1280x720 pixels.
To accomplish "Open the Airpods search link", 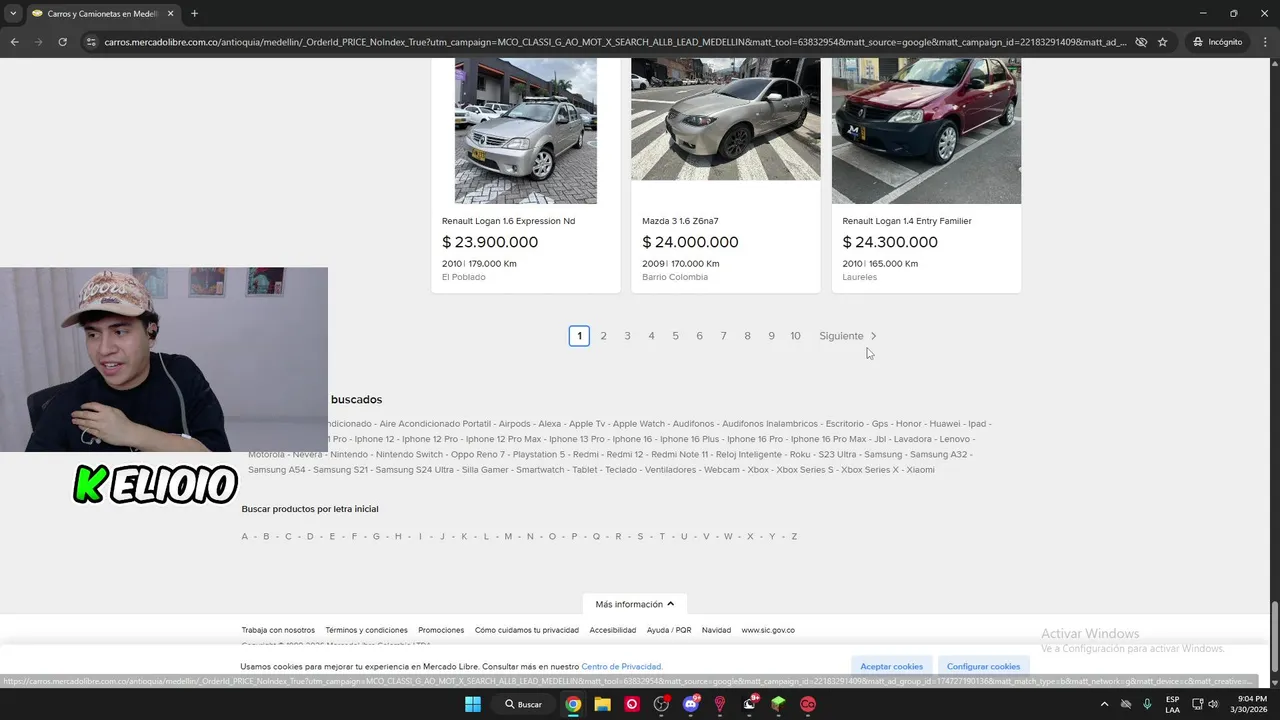I will (514, 424).
